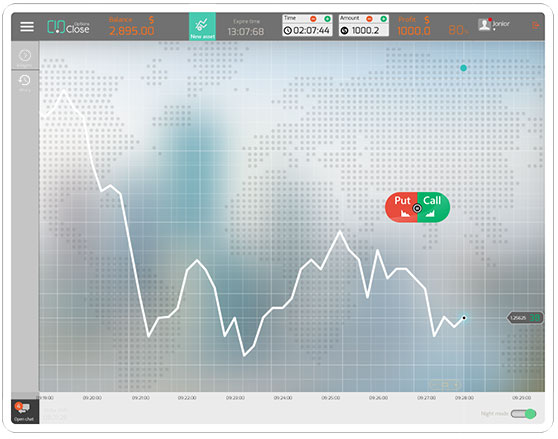Click the Jonior user profile avatar
The width and height of the screenshot is (558, 439).
click(x=485, y=25)
